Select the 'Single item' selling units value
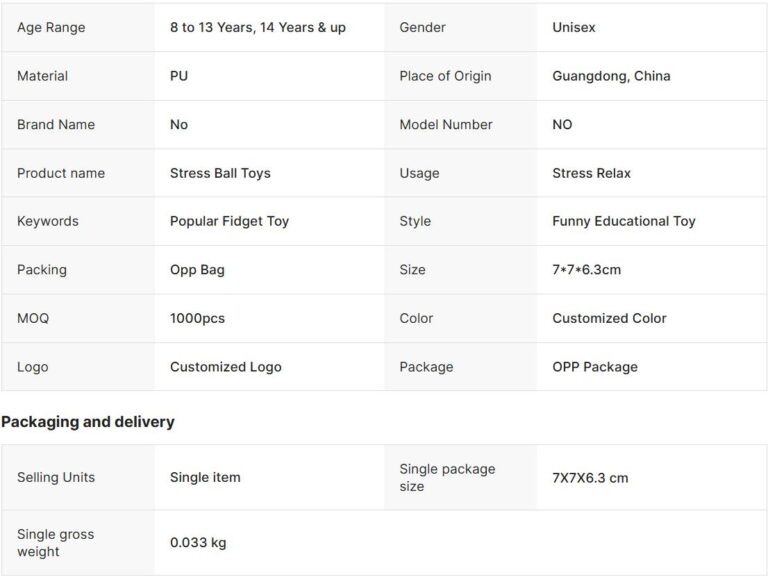The height and width of the screenshot is (577, 768). pos(205,477)
